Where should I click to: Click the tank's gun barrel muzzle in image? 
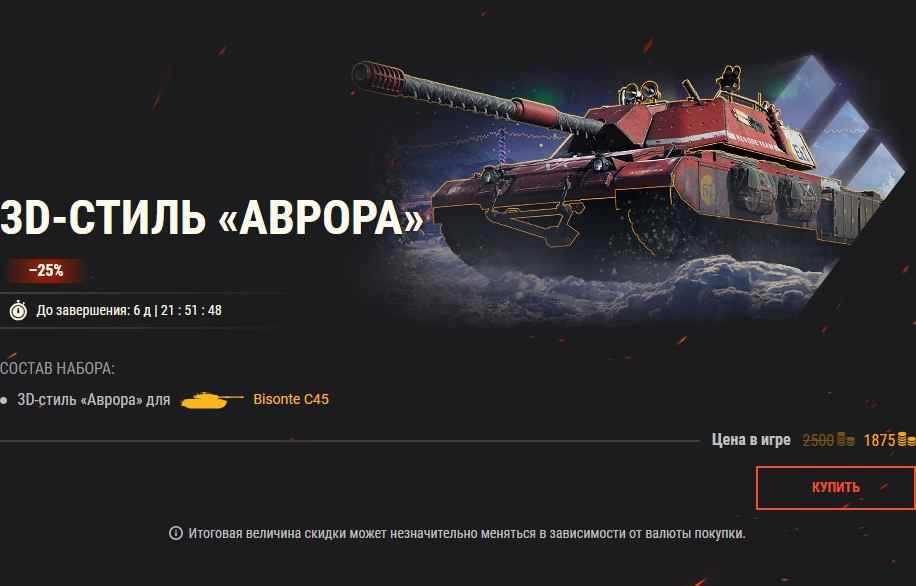tap(379, 78)
